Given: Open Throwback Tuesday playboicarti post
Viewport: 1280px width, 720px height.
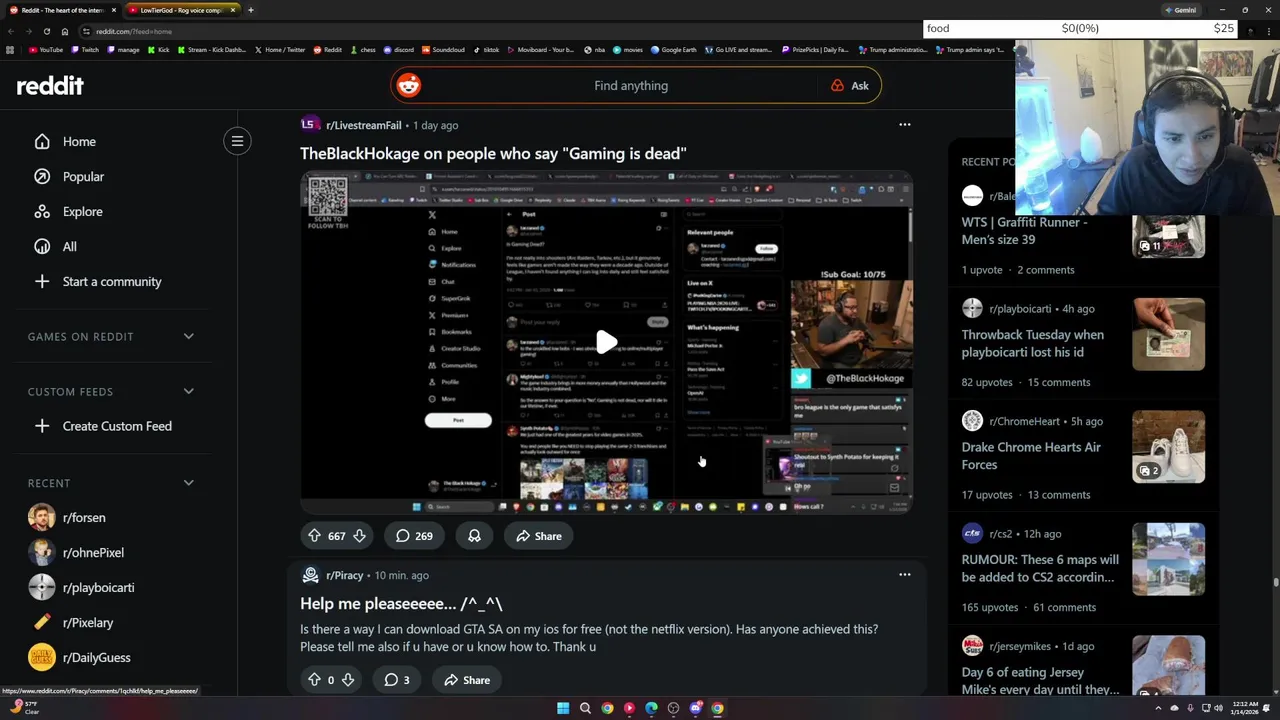Looking at the screenshot, I should click(x=1032, y=344).
